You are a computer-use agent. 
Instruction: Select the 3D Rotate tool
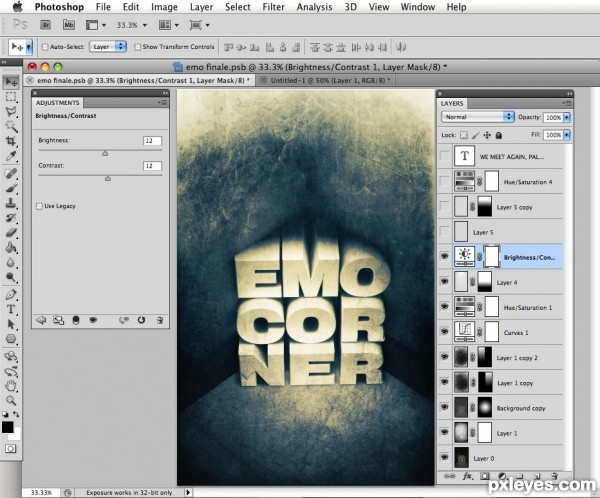[11, 356]
